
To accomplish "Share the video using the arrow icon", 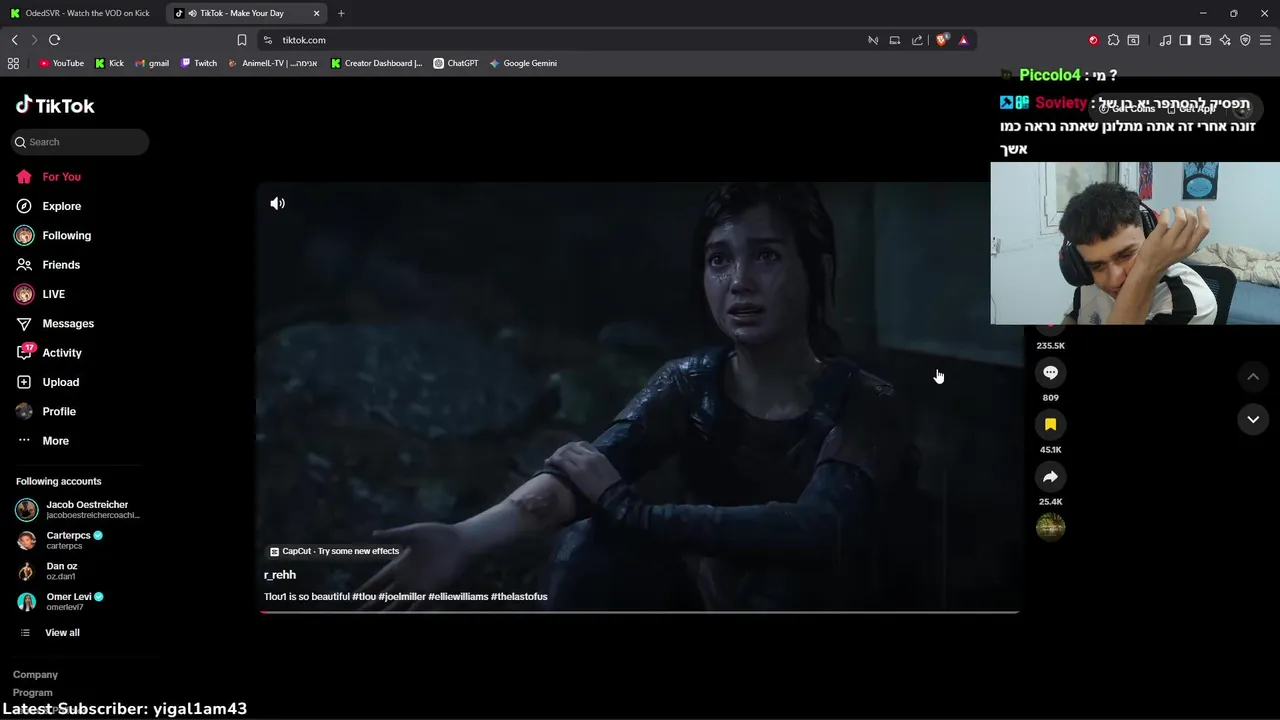I will pos(1050,477).
